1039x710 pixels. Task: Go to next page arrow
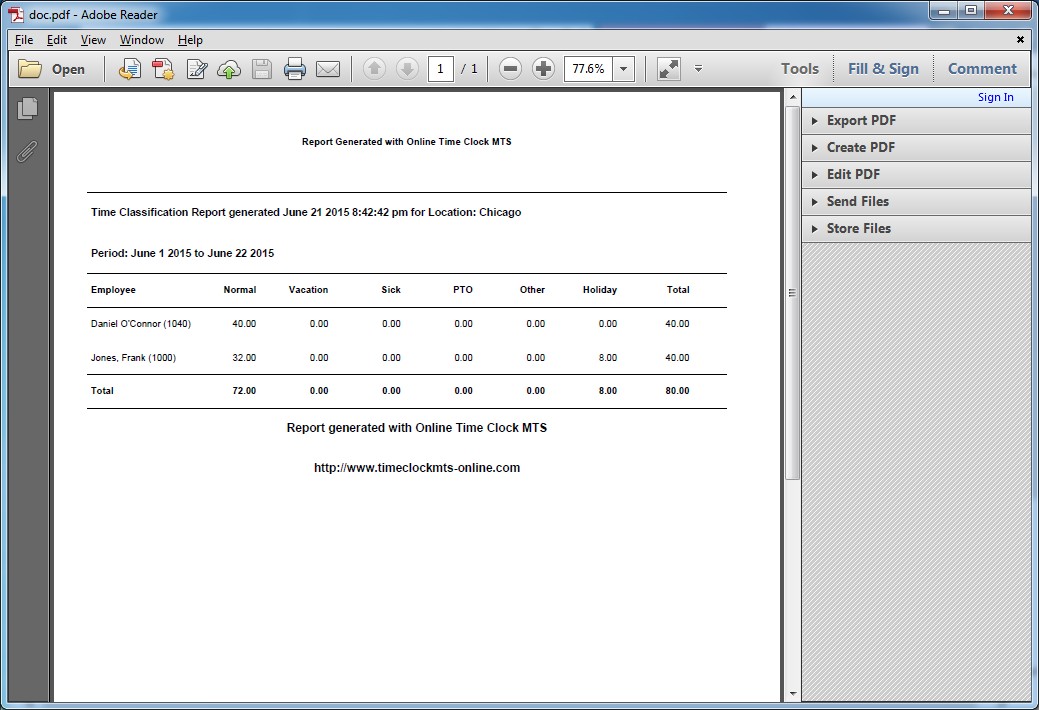pyautogui.click(x=408, y=68)
